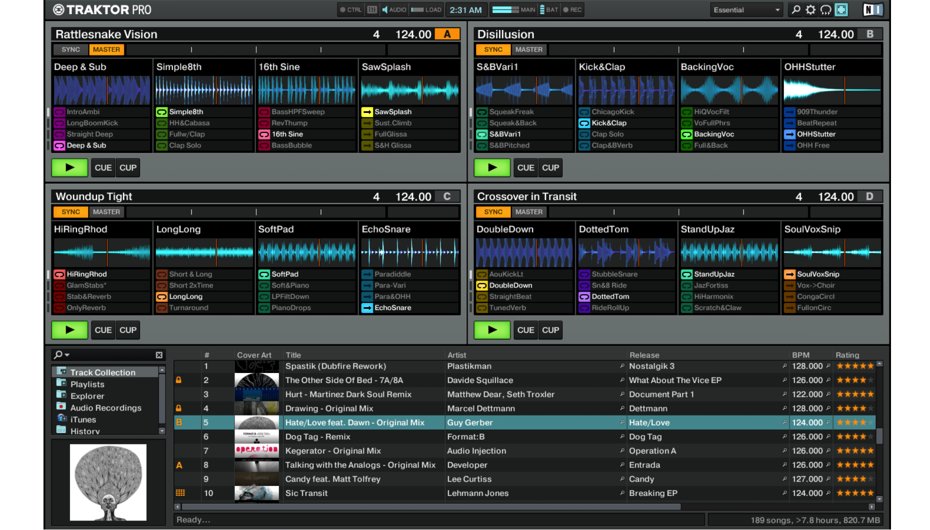The image size is (930, 530).
Task: Open the Essential layout dropdown
Action: tap(746, 10)
